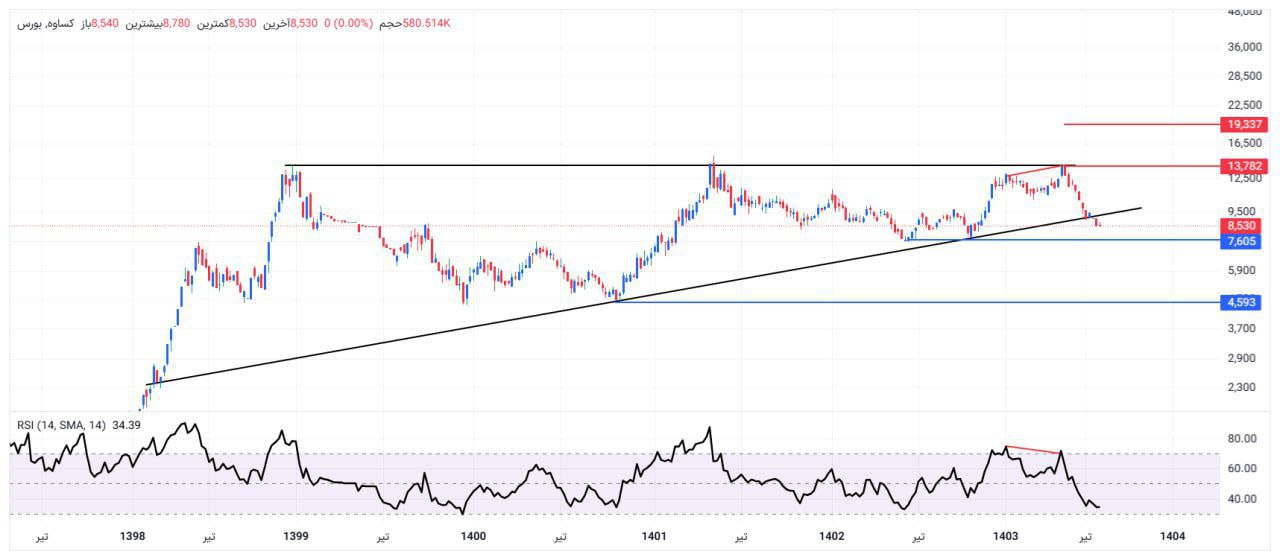Select year 1401 on the time axis
The image size is (1280, 560).
(654, 537)
